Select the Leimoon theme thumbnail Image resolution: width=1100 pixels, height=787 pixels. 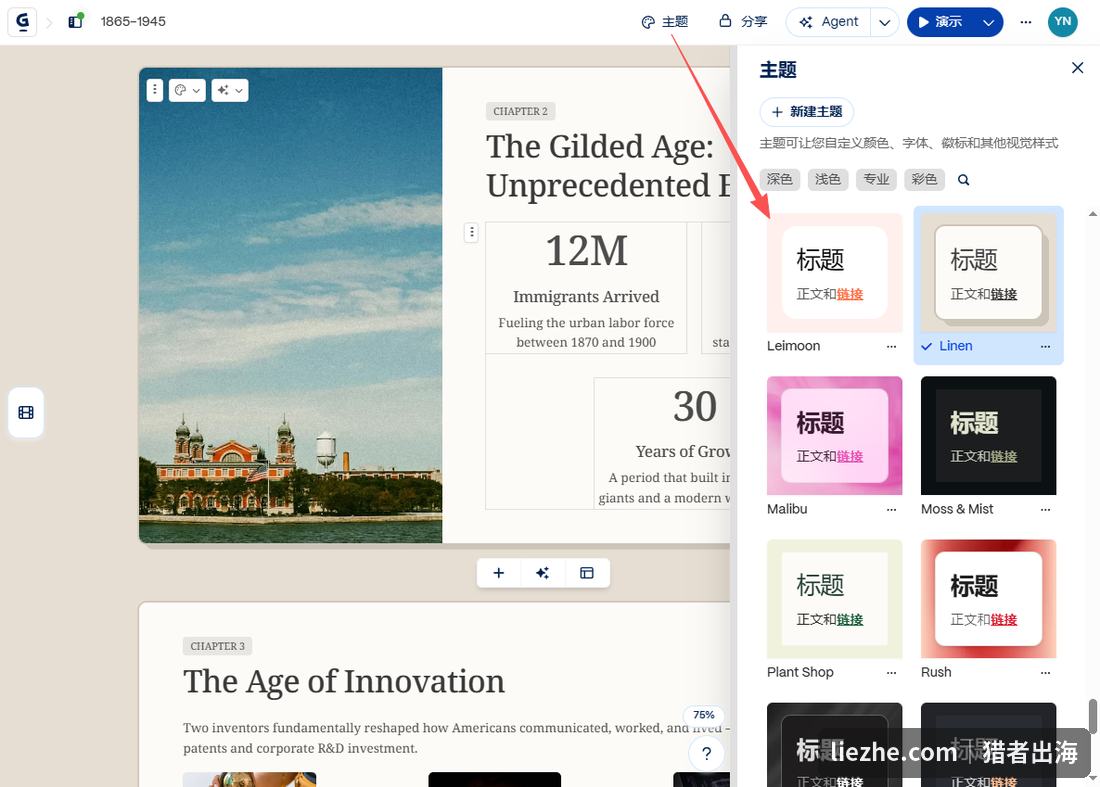click(x=834, y=273)
